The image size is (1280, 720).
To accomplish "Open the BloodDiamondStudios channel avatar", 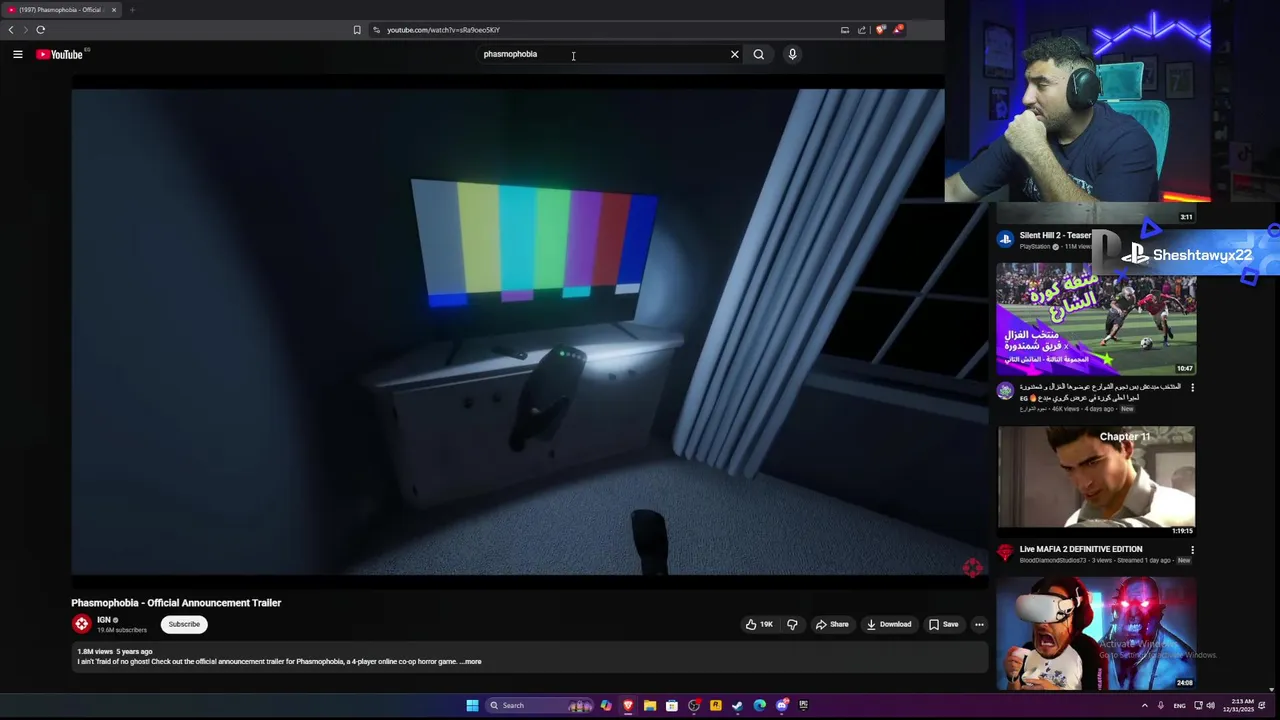I will click(1005, 552).
